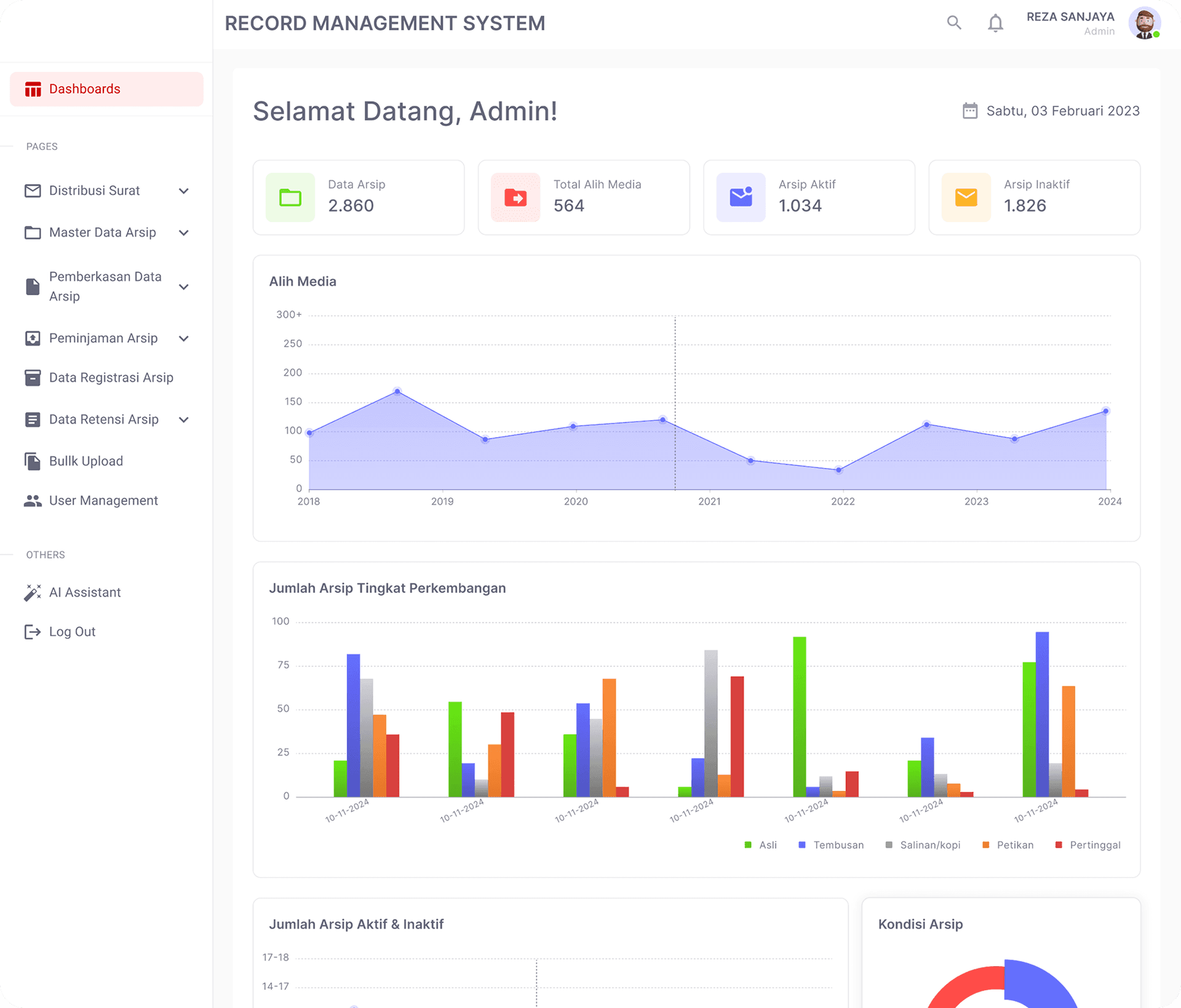Click the AI Assistant magic wand icon
Image resolution: width=1181 pixels, height=1008 pixels.
33,592
